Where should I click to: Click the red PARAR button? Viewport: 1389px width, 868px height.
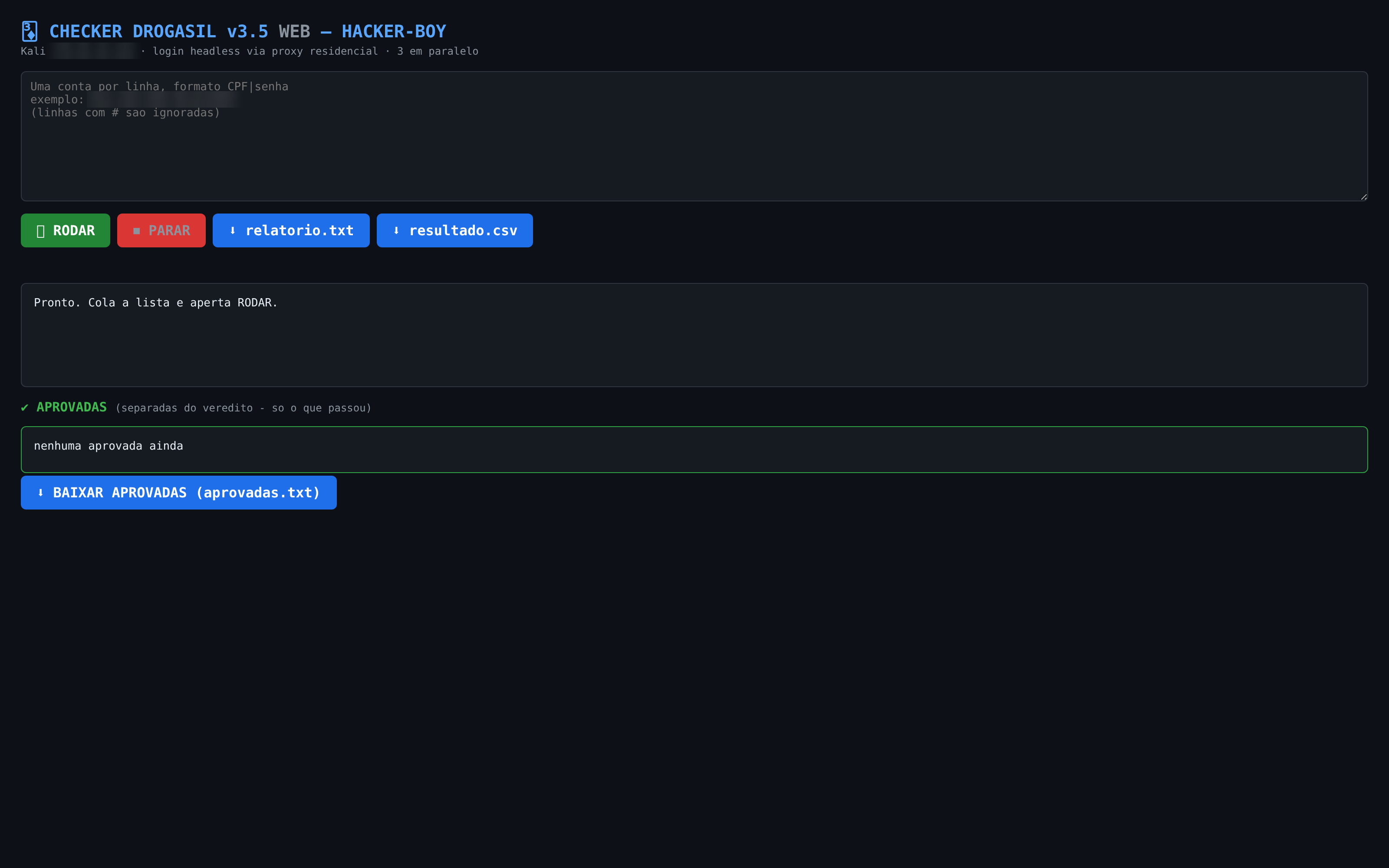161,230
